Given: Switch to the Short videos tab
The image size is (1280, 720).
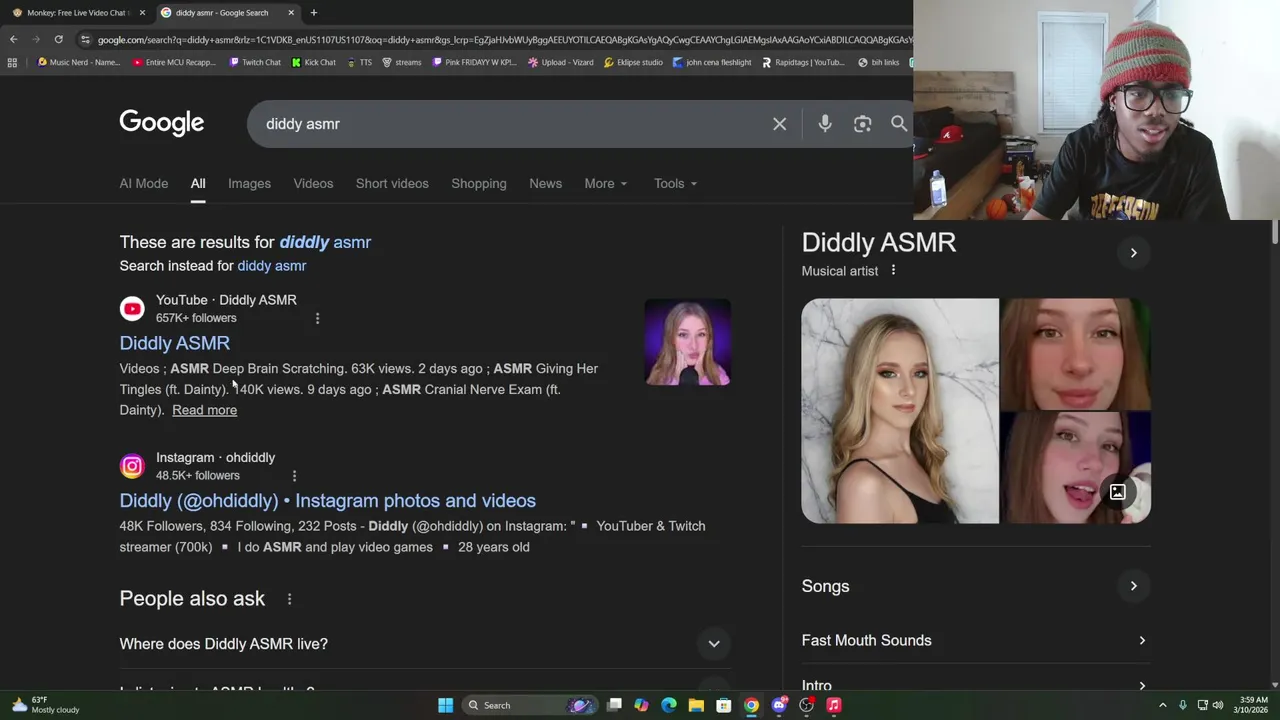Looking at the screenshot, I should (392, 183).
